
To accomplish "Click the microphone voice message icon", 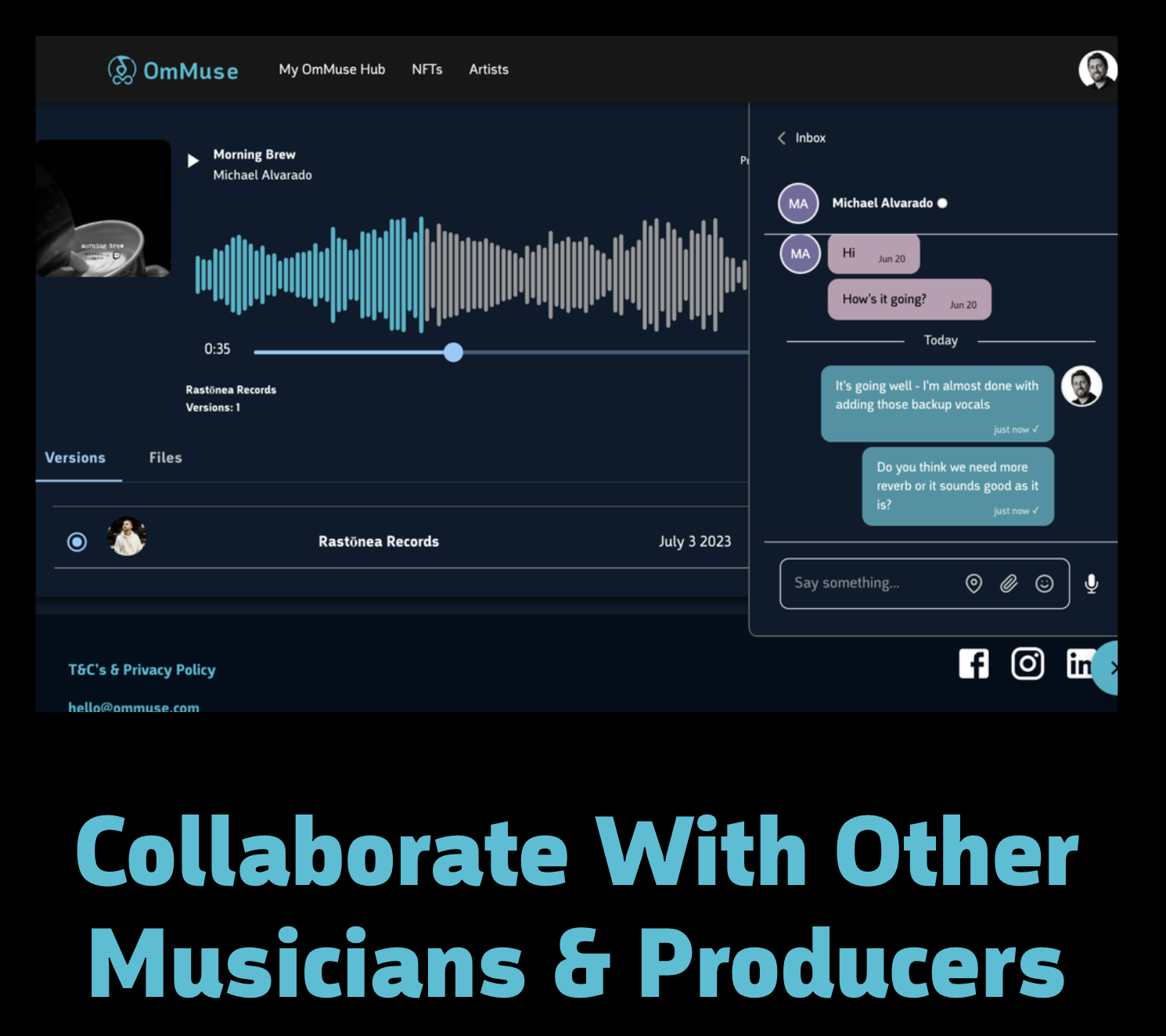I will tap(1092, 584).
